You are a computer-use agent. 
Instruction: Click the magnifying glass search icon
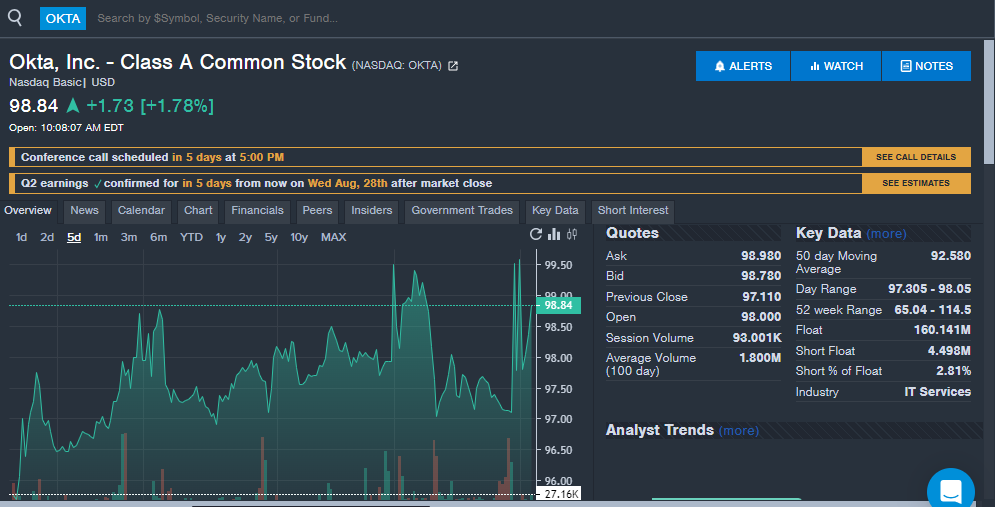pos(15,18)
